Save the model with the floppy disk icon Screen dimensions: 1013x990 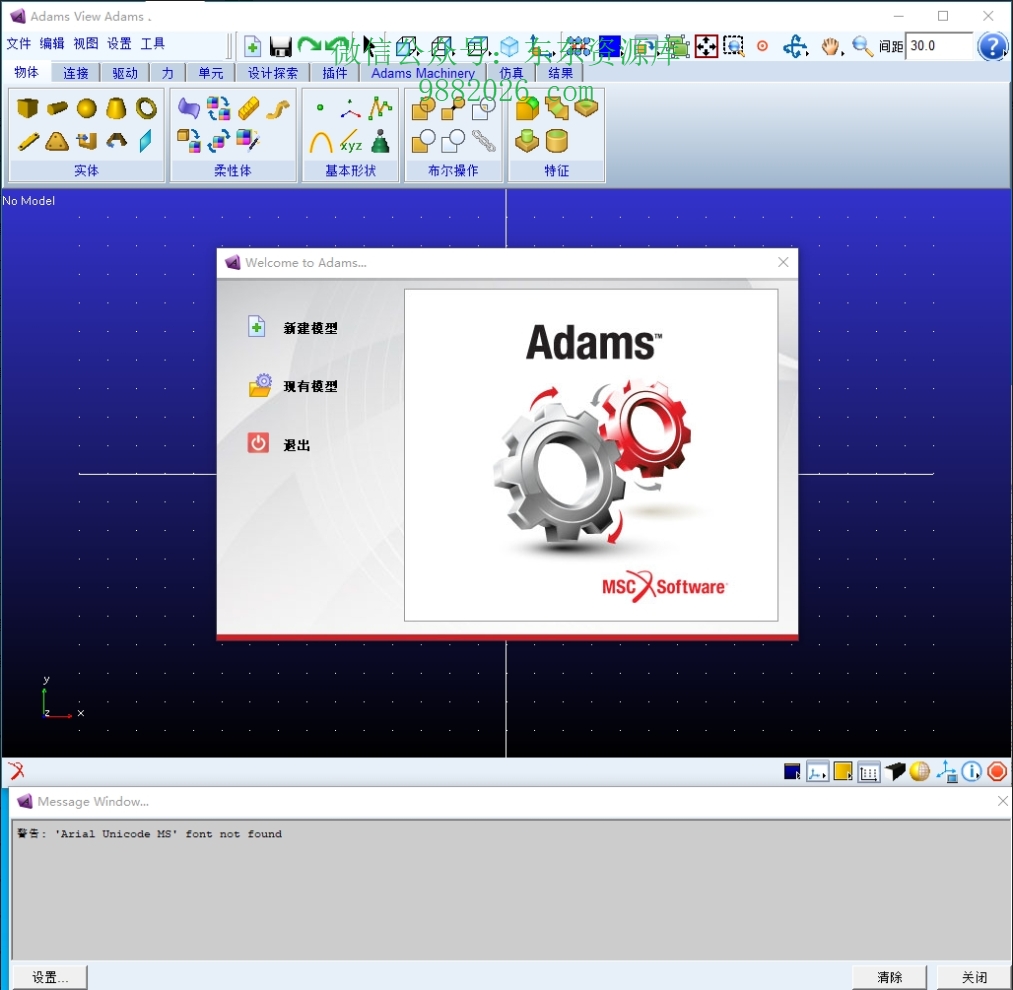281,46
